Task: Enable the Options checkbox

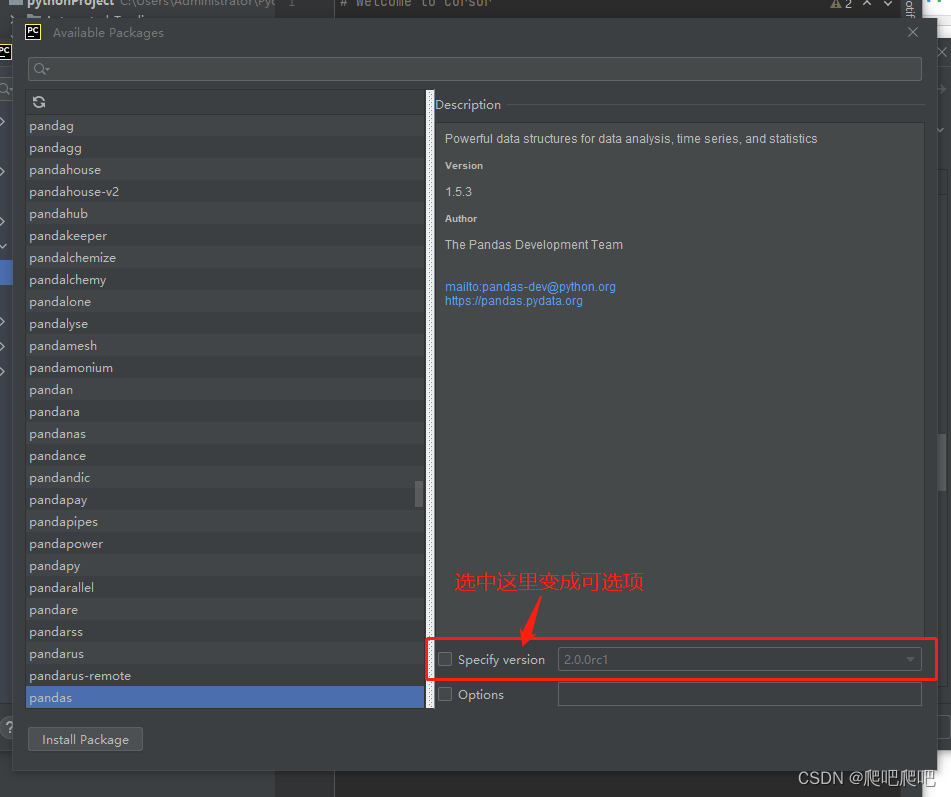Action: [445, 694]
